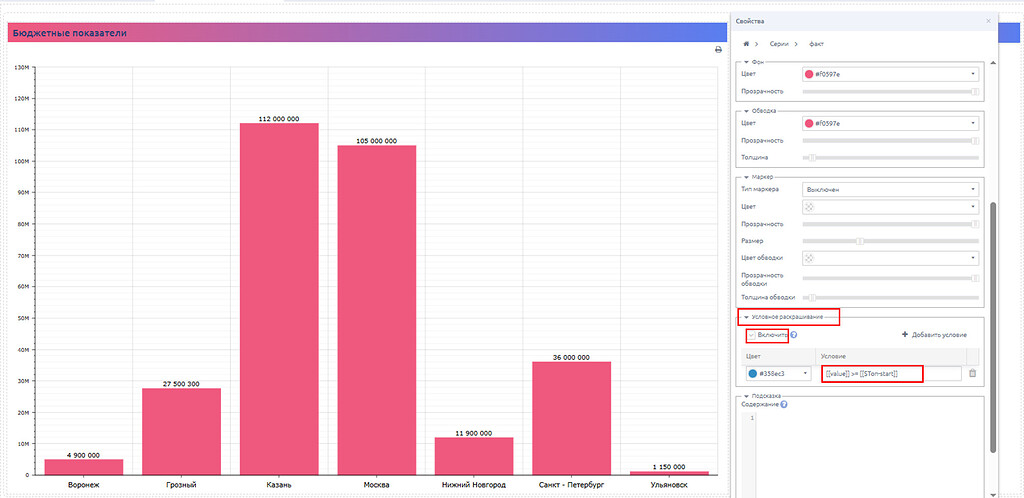
Task: Adjust the Толщина обводки slider
Action: pyautogui.click(x=890, y=297)
